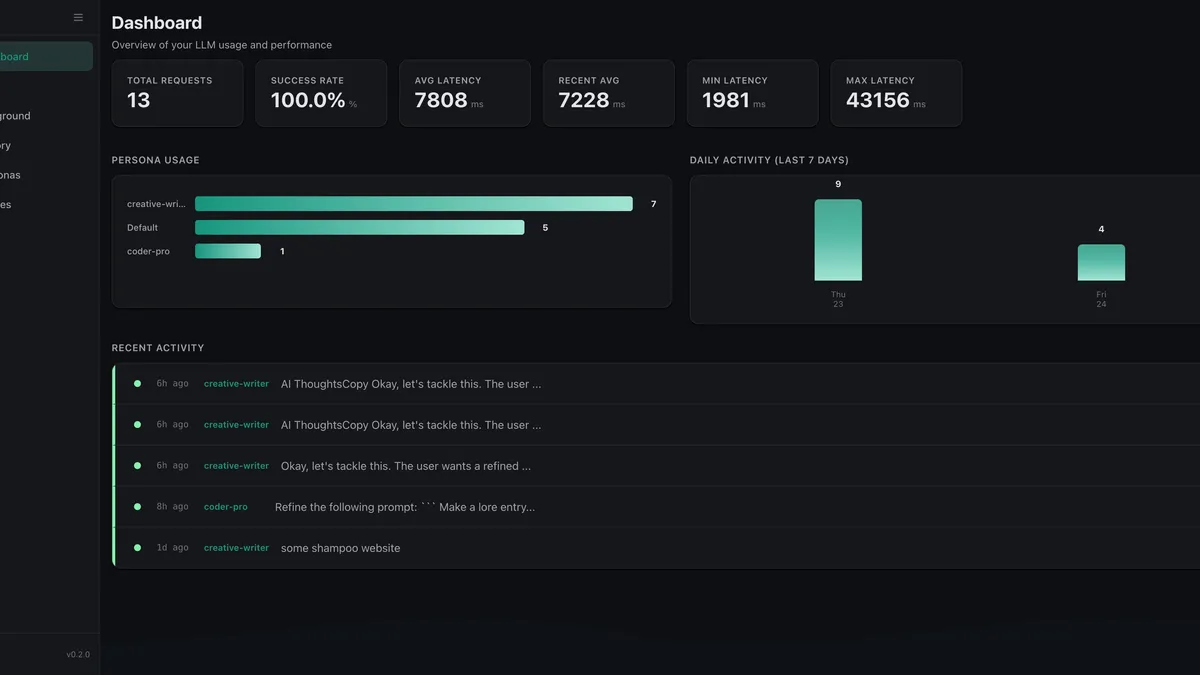The image size is (1200, 675).
Task: Open the Personas sidebar item
Action: (45, 175)
